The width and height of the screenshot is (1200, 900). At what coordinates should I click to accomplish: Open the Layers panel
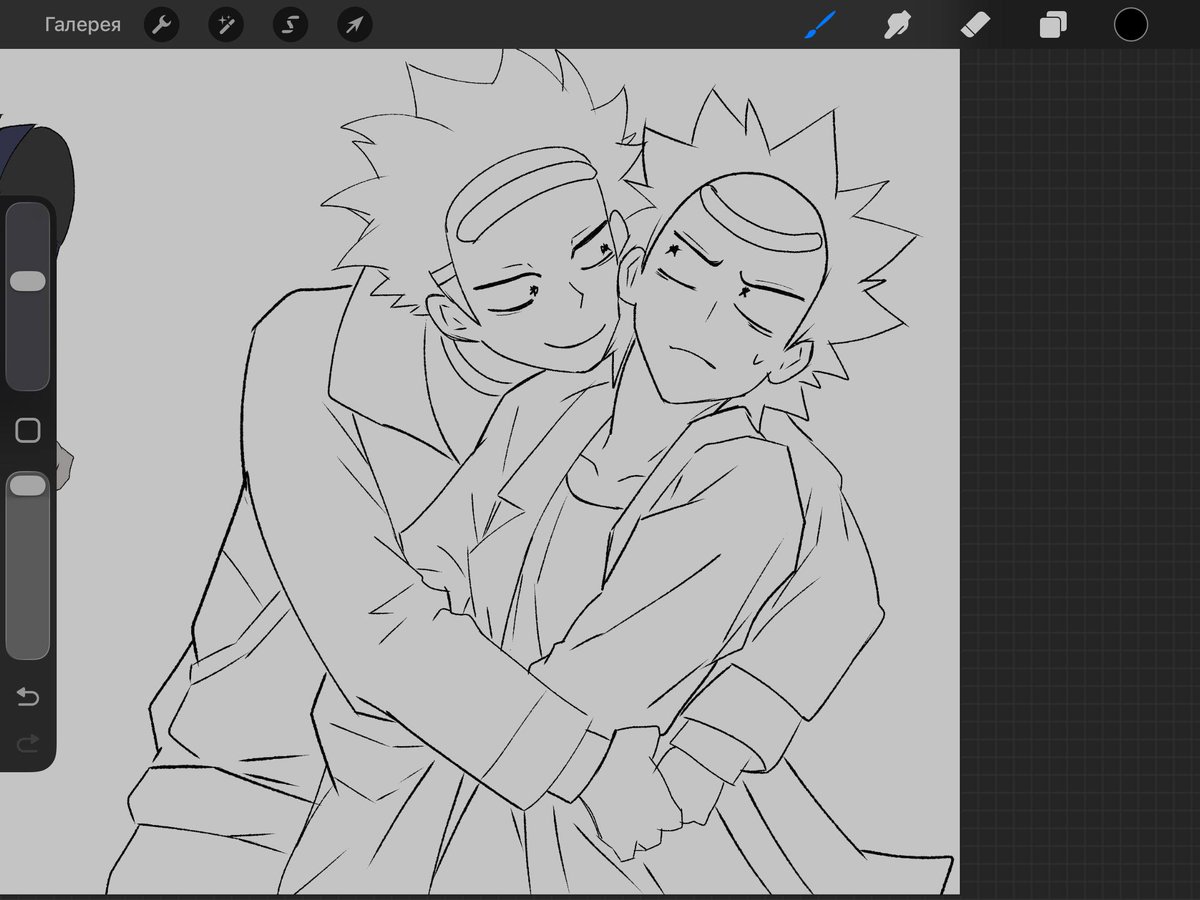pyautogui.click(x=1053, y=25)
